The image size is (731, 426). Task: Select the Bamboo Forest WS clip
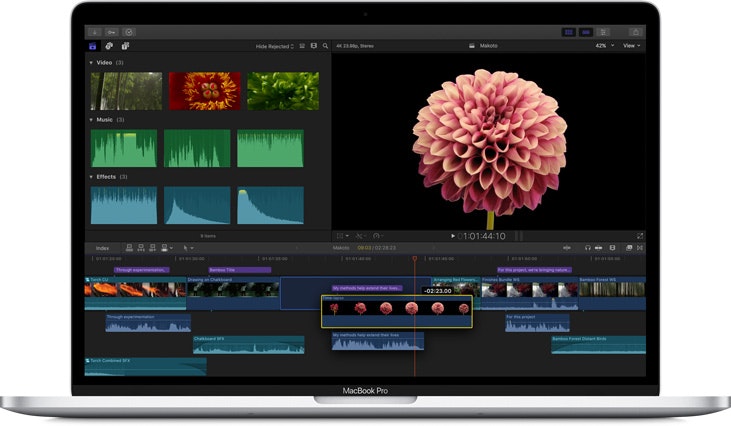point(612,293)
